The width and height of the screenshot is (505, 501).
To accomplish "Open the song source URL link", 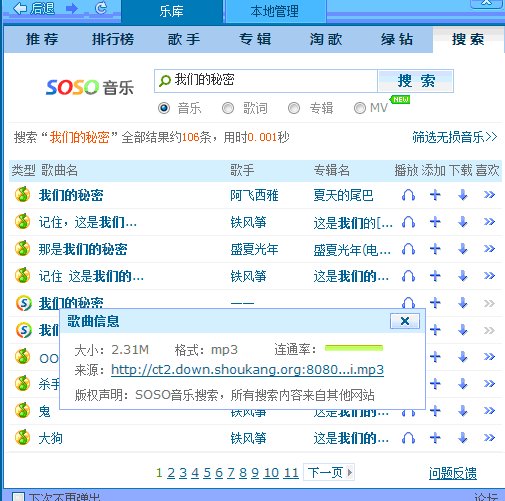I will coord(247,370).
